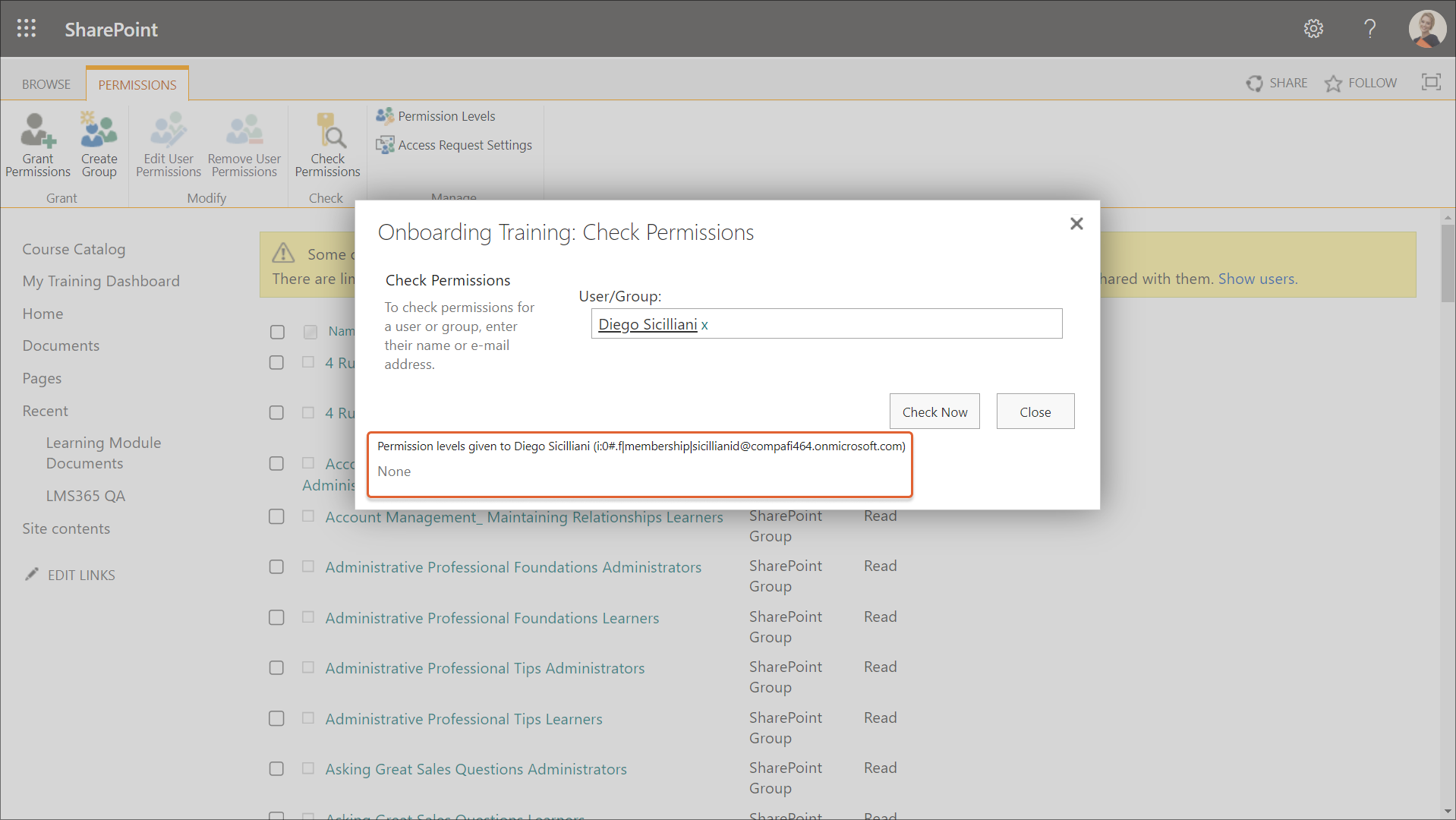Toggle the focus on content icon
Viewport: 1456px width, 820px height.
tap(1431, 82)
